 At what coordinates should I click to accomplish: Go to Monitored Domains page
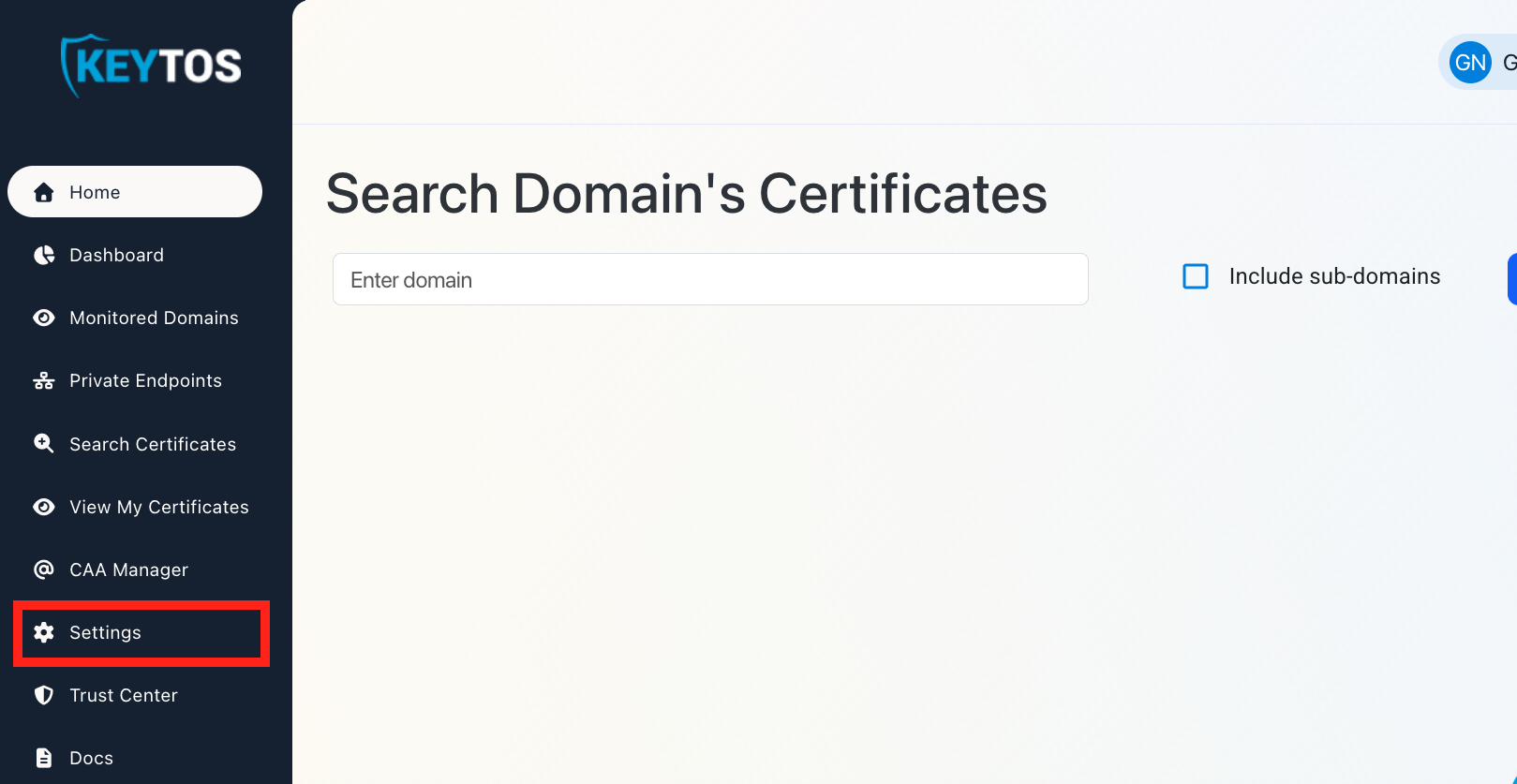tap(154, 318)
